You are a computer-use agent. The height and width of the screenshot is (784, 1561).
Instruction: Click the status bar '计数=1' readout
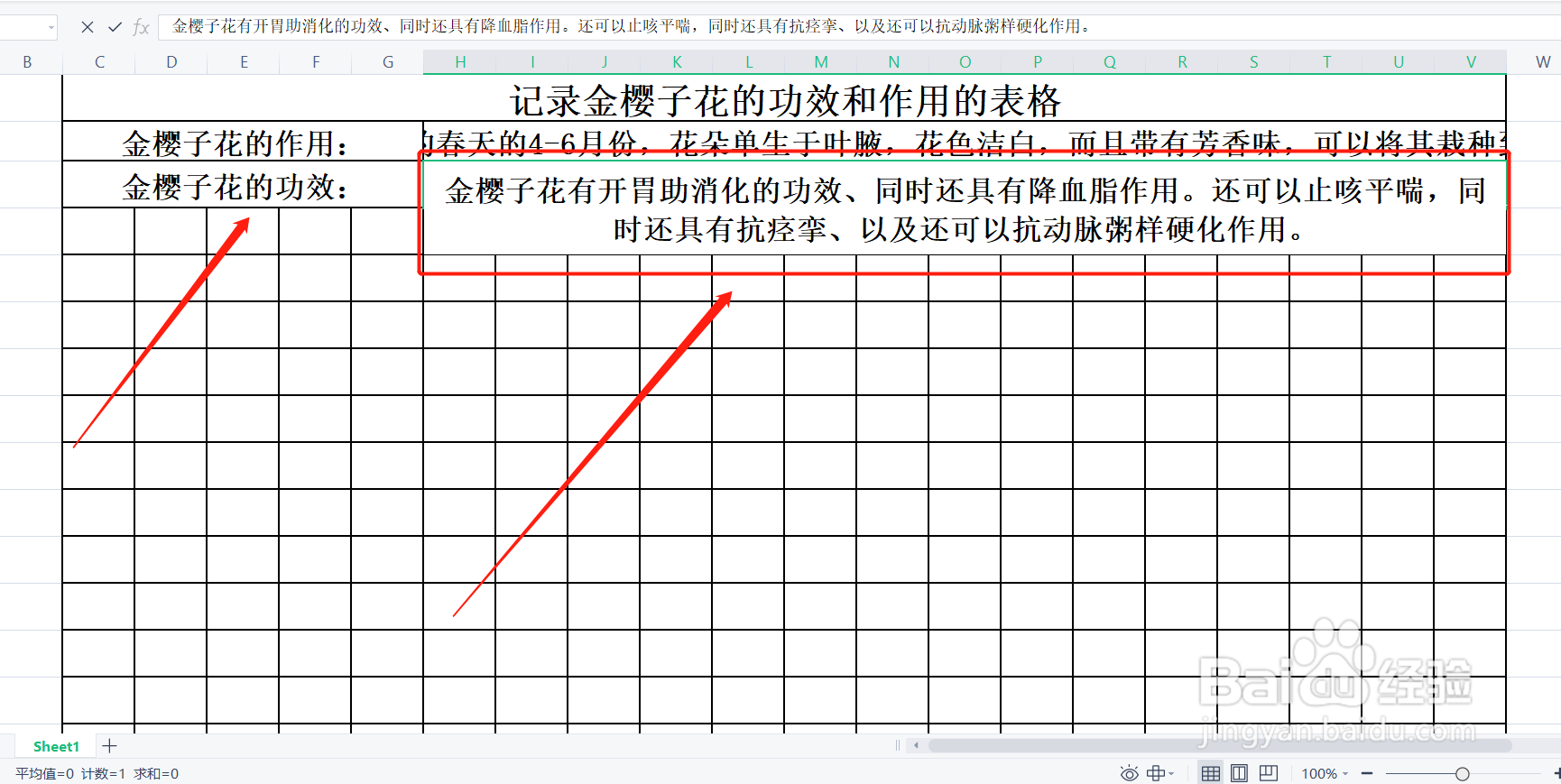pyautogui.click(x=103, y=774)
